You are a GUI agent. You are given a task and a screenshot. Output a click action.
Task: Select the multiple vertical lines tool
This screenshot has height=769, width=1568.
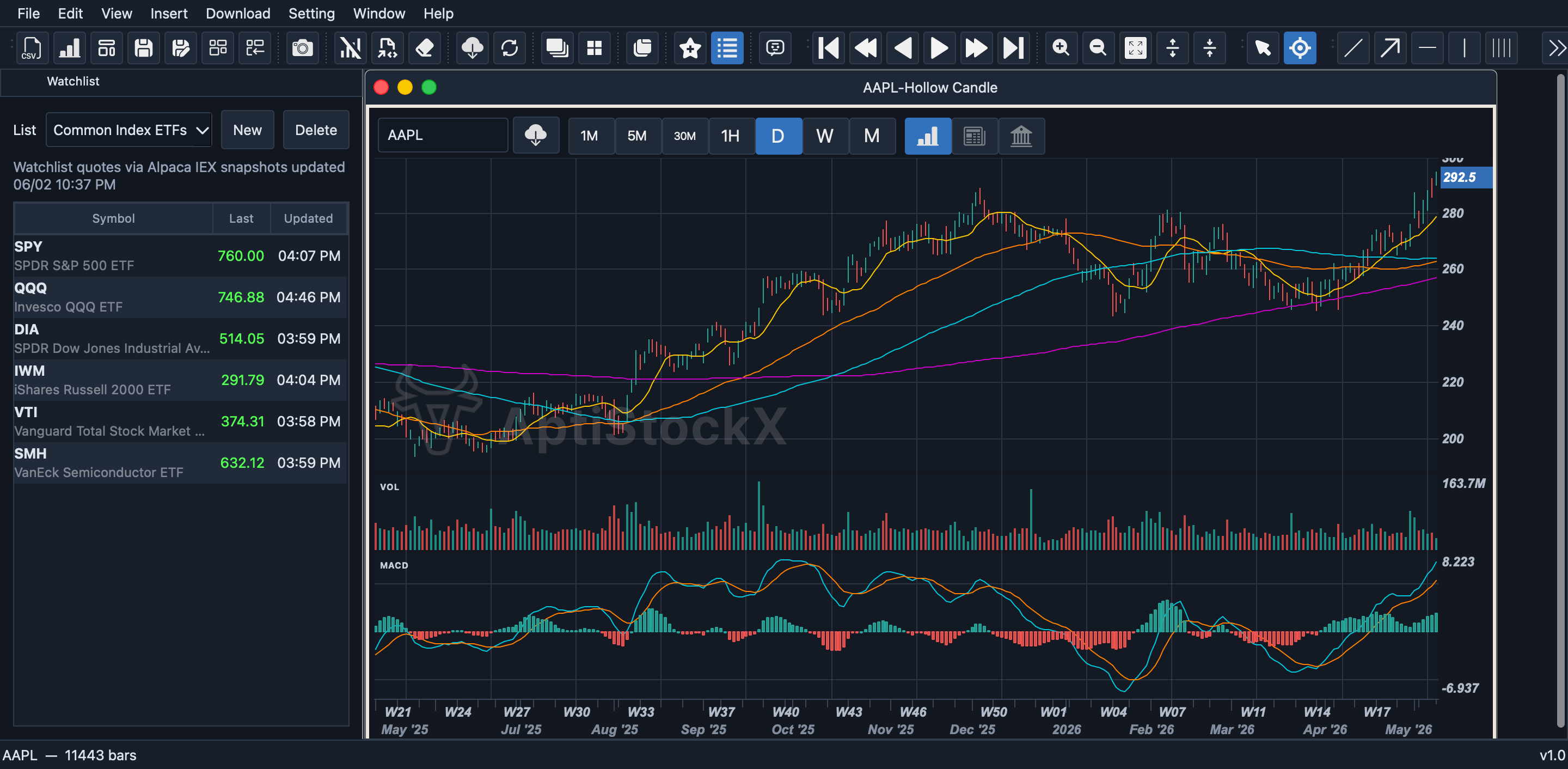coord(1502,47)
